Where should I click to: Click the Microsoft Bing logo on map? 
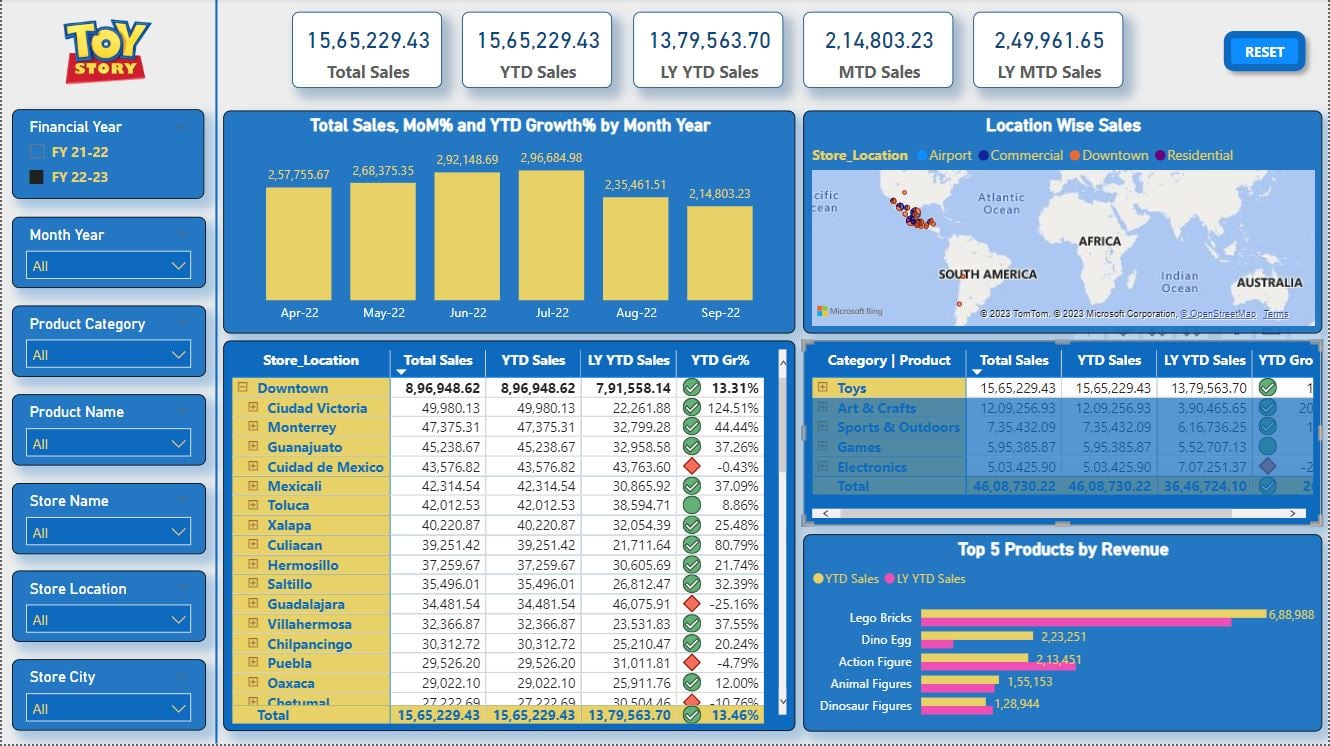[x=850, y=312]
